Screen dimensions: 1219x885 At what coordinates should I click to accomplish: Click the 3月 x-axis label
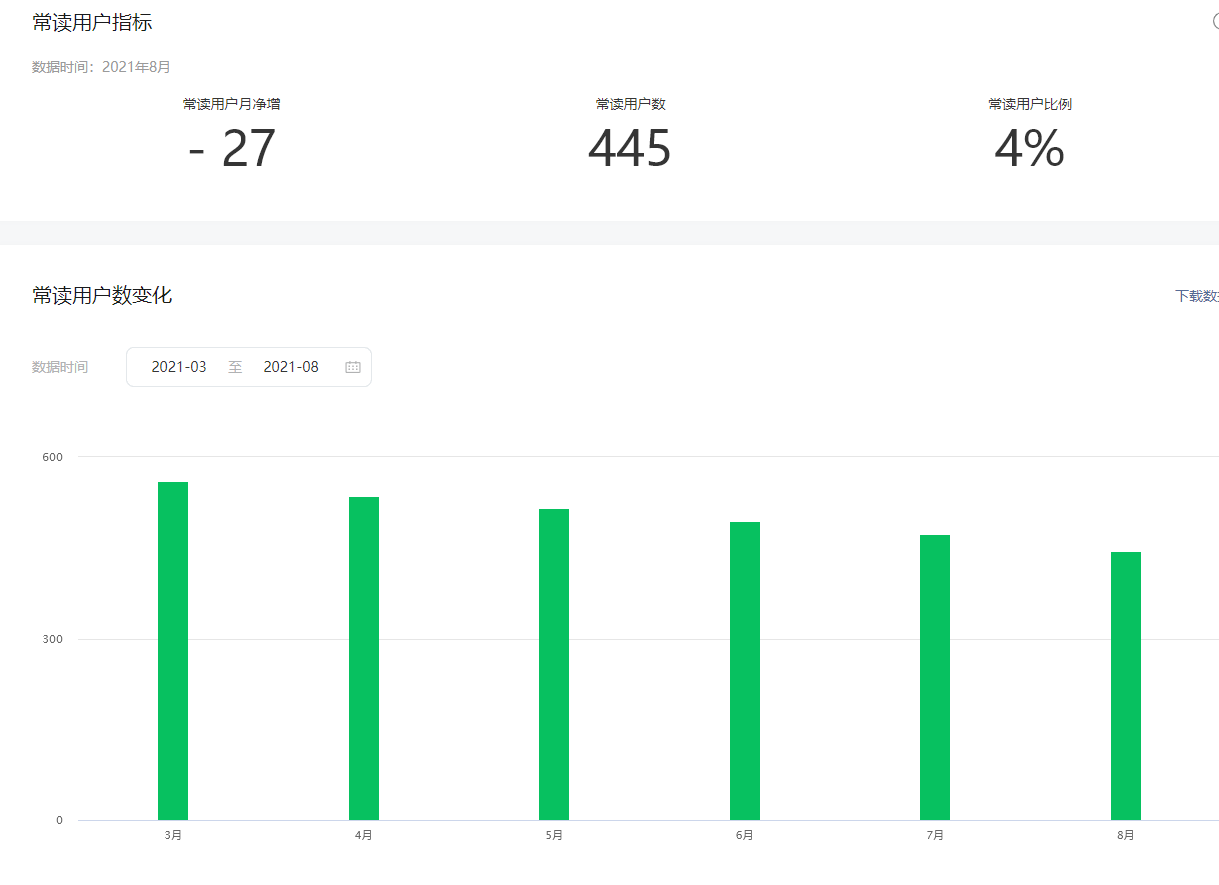173,835
